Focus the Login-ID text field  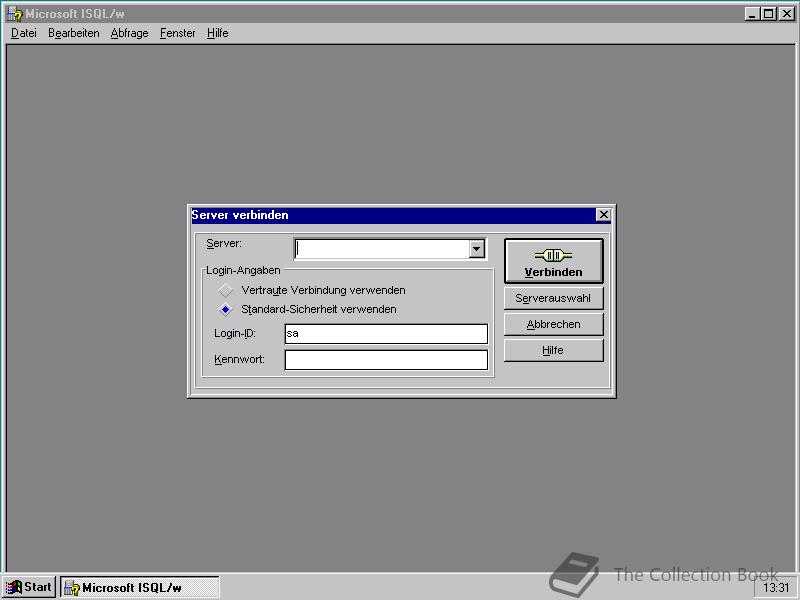(x=386, y=334)
